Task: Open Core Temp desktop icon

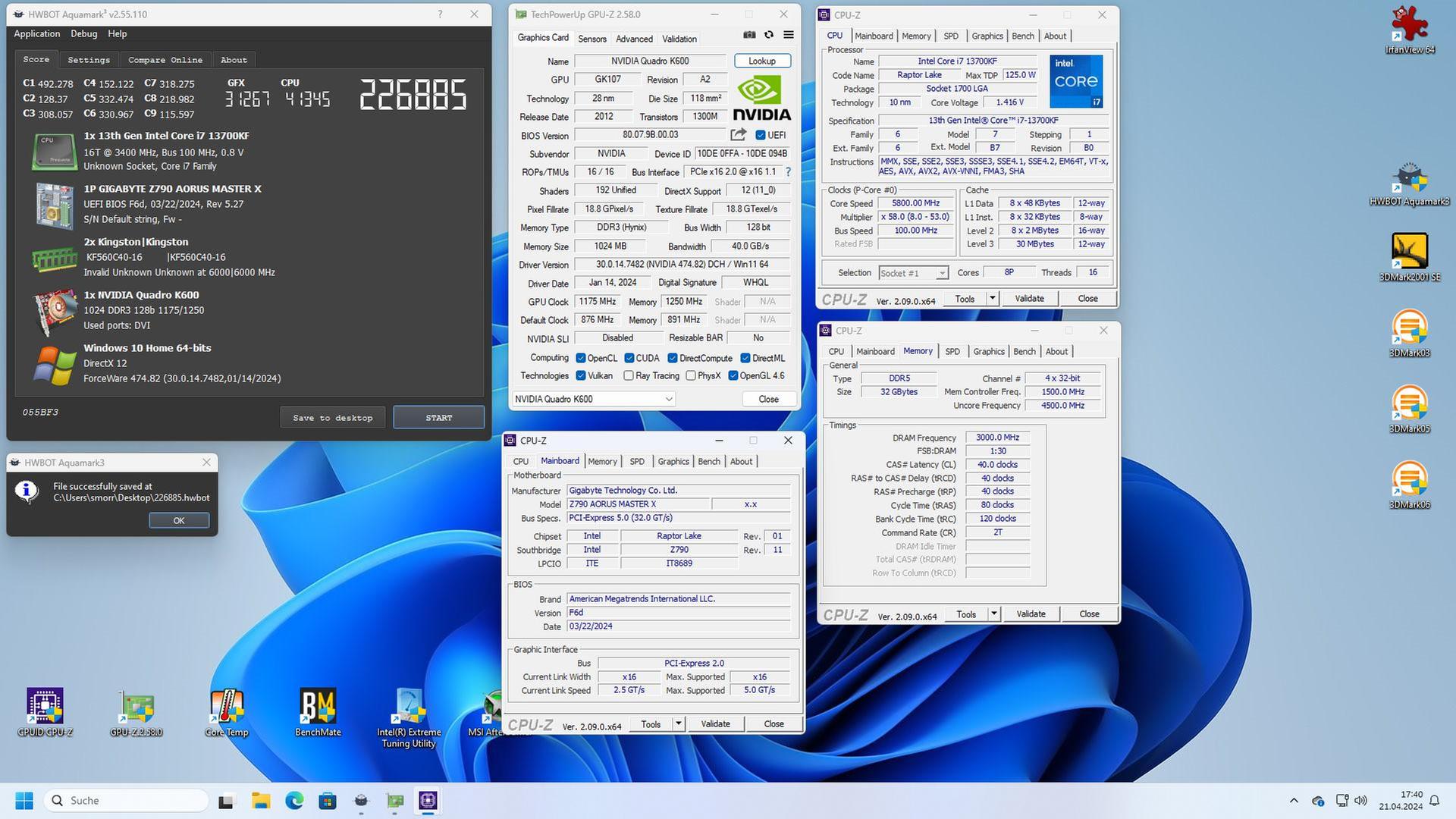Action: (x=227, y=713)
